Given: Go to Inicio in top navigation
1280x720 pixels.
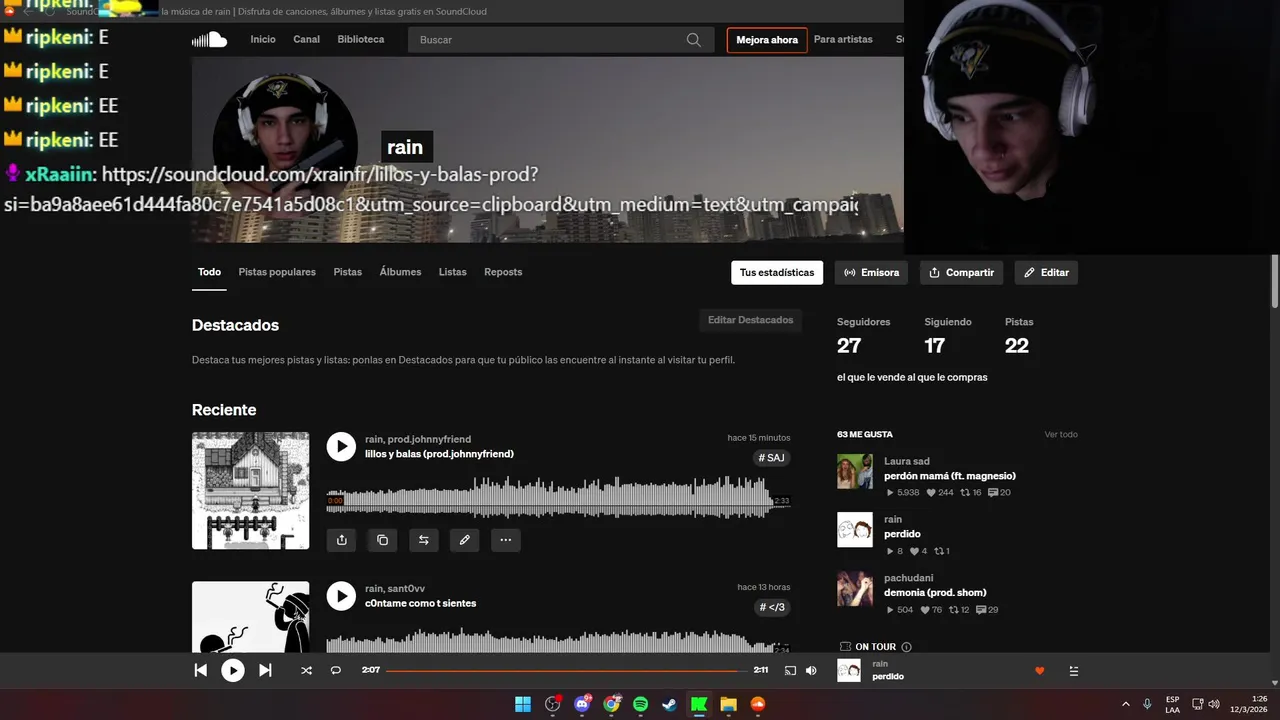Looking at the screenshot, I should (x=263, y=40).
